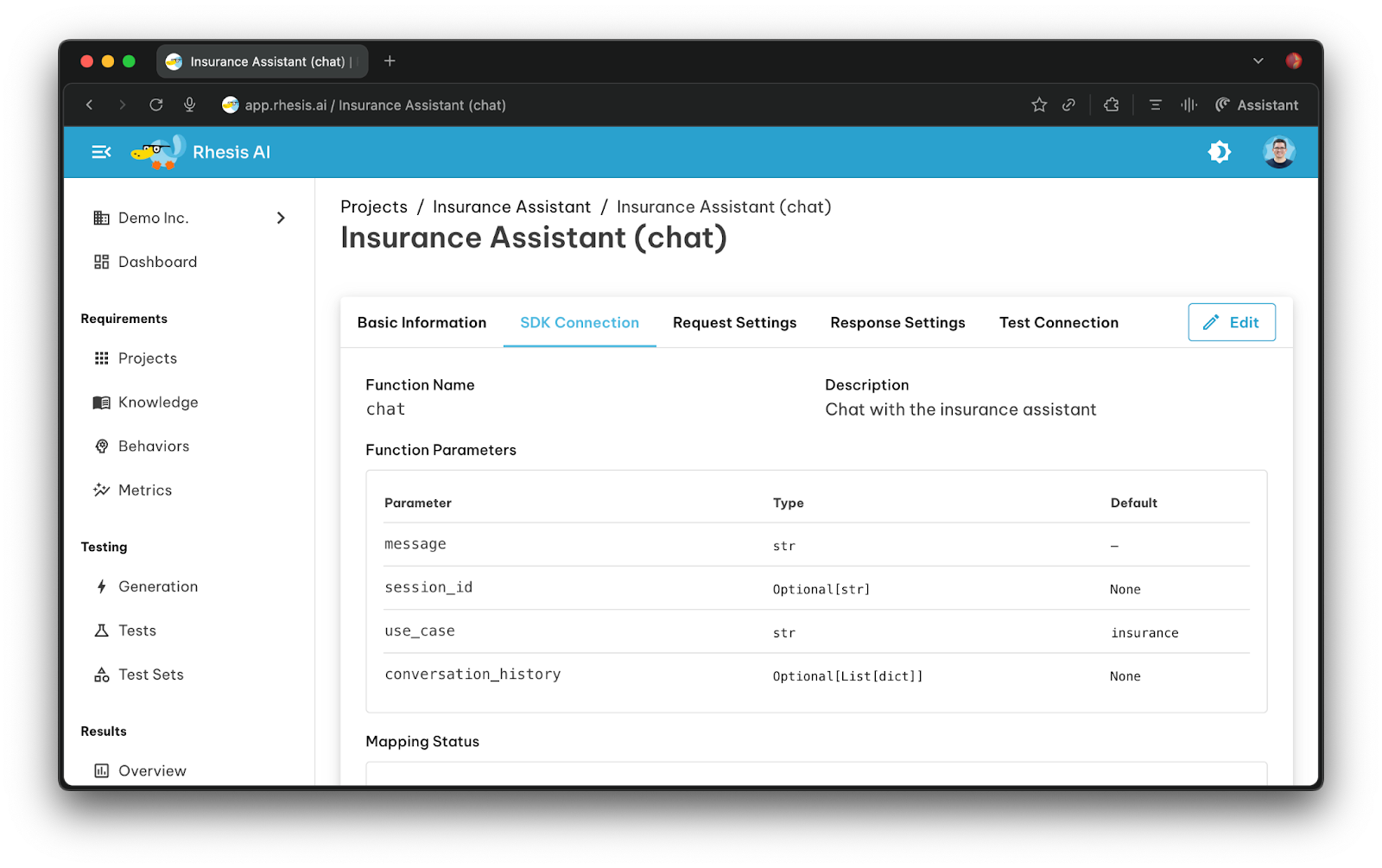Click the browser forward arrow
The image size is (1382, 868).
click(x=122, y=105)
